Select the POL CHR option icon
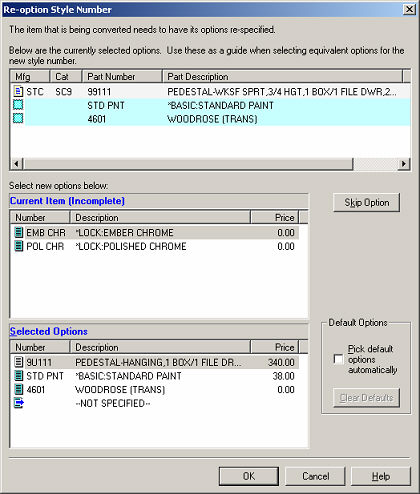Viewport: 420px width, 494px height. tap(19, 246)
